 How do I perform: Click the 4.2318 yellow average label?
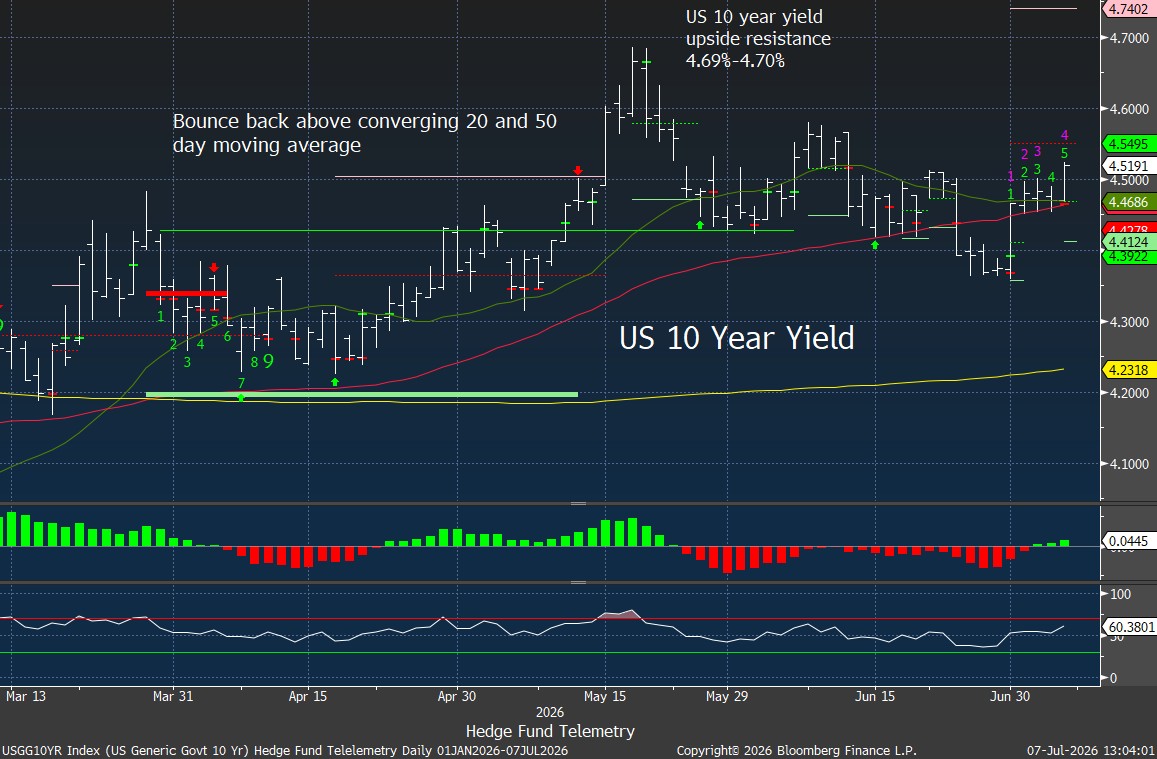click(1126, 370)
